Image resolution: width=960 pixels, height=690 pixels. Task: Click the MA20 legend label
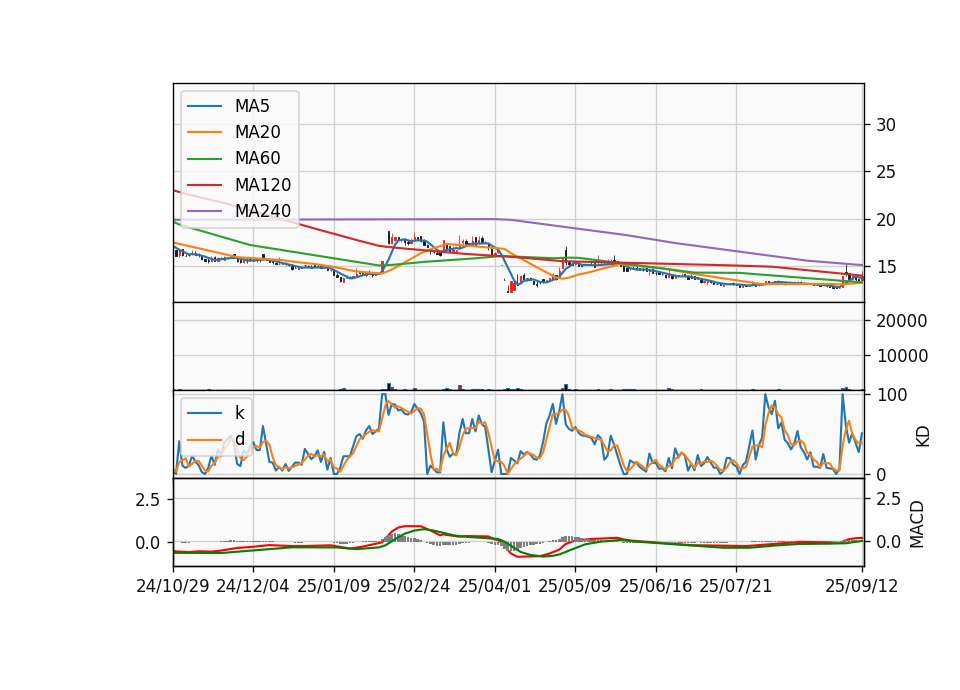click(257, 132)
